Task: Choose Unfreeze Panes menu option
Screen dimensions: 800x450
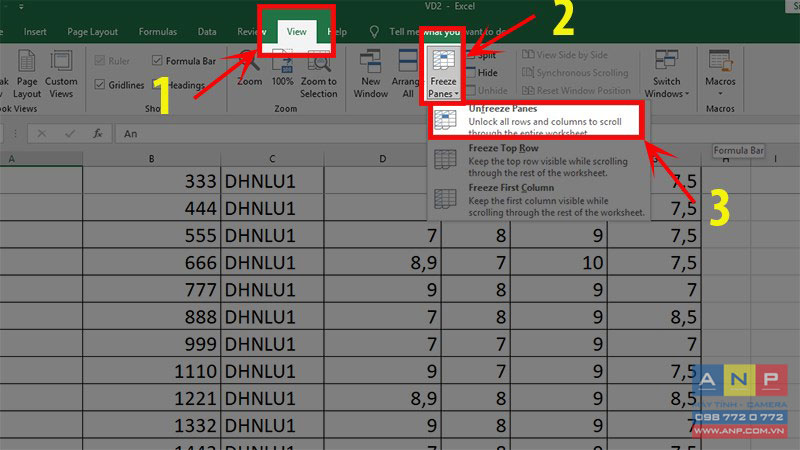Action: (x=536, y=120)
